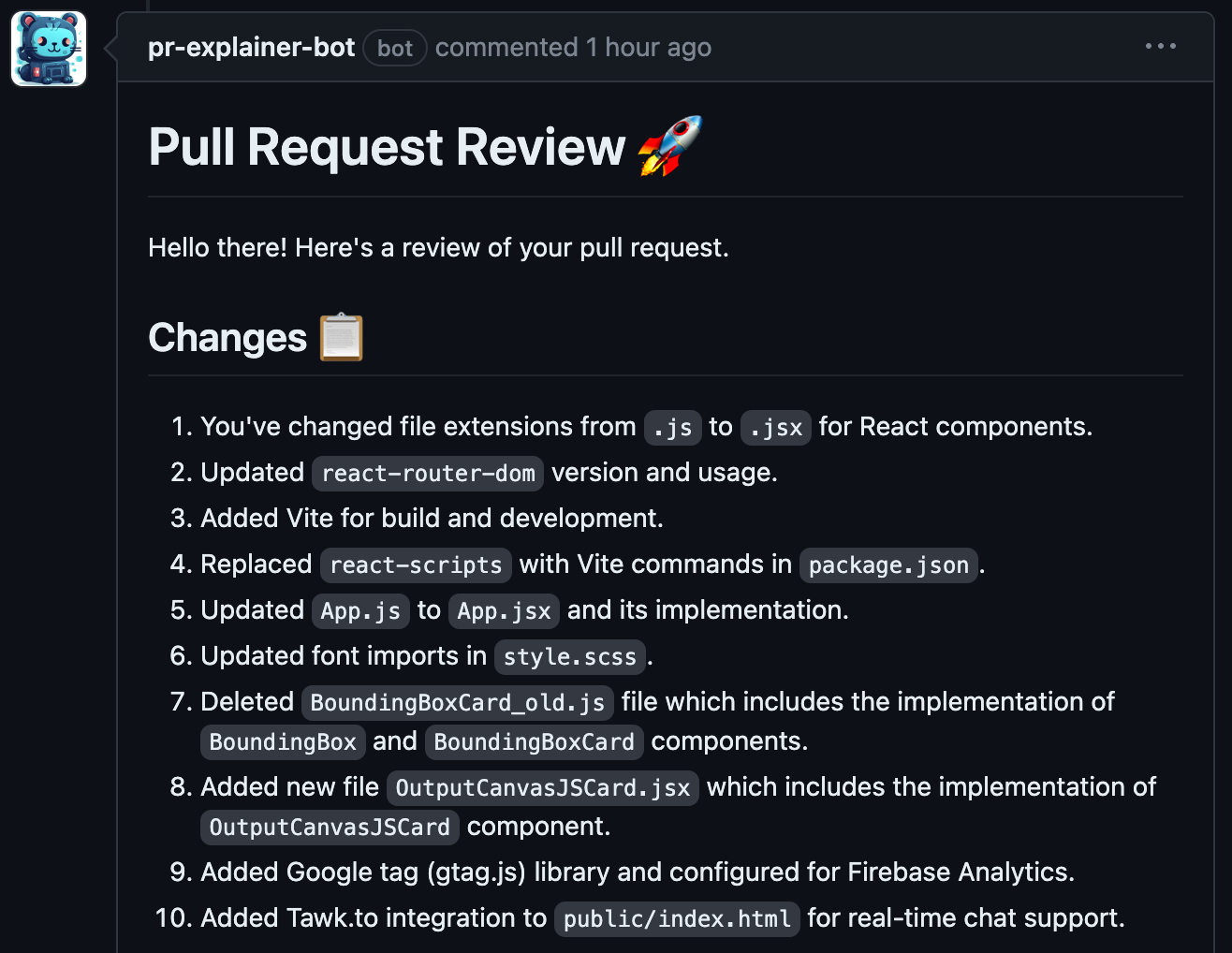Viewport: 1232px width, 953px height.
Task: Click the pr-explainer-bot cat avatar
Action: (x=49, y=49)
